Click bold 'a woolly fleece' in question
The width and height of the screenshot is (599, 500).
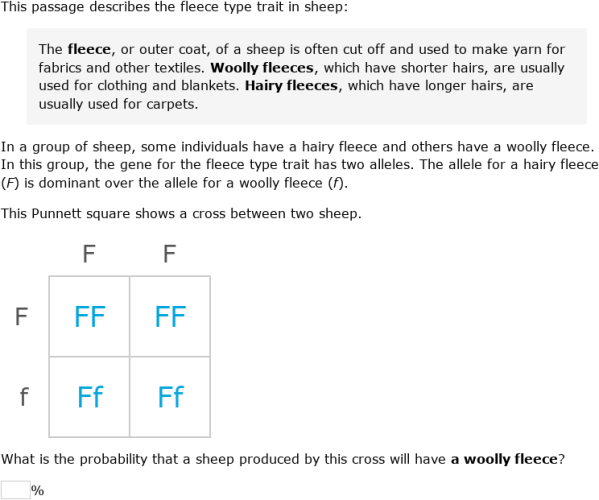coord(504,459)
